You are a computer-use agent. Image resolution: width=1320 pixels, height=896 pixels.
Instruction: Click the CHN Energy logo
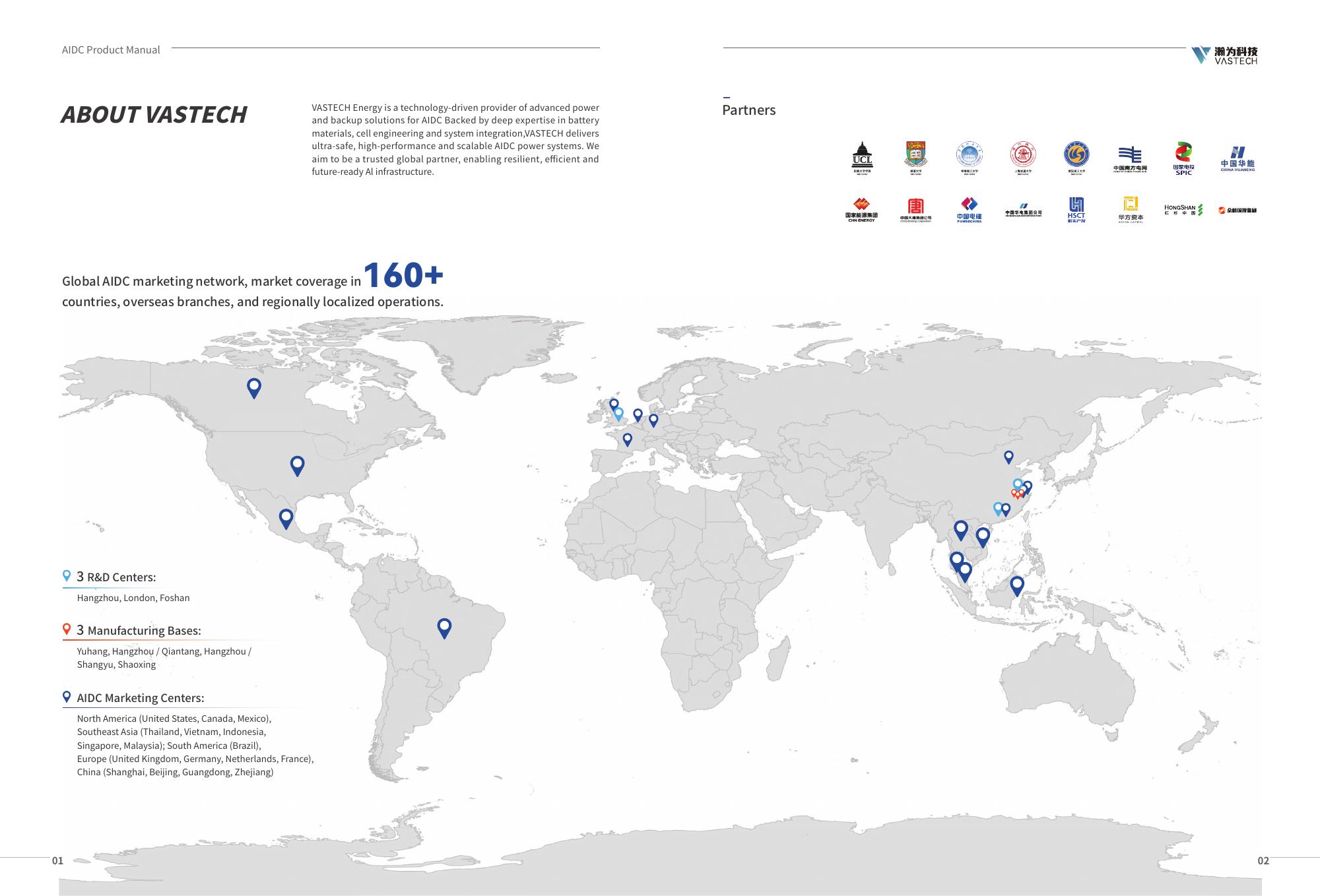tap(861, 210)
